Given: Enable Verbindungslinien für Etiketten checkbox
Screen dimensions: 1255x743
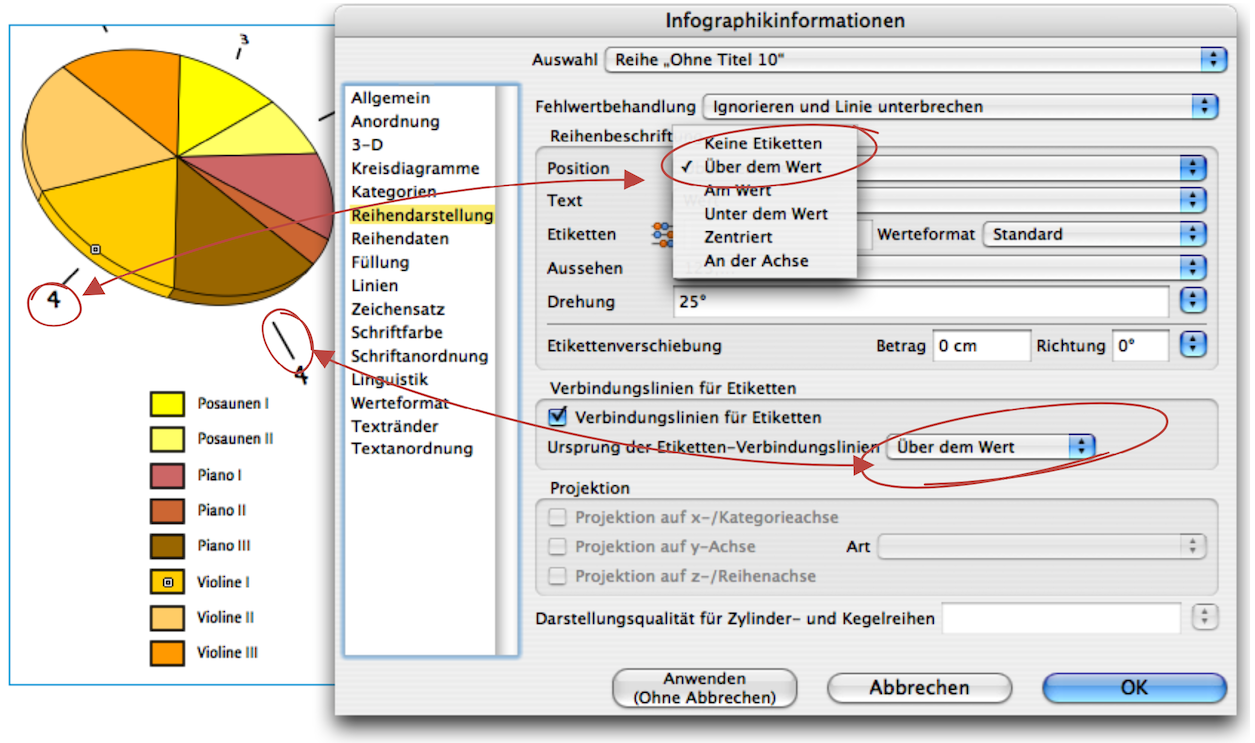Looking at the screenshot, I should (x=558, y=417).
